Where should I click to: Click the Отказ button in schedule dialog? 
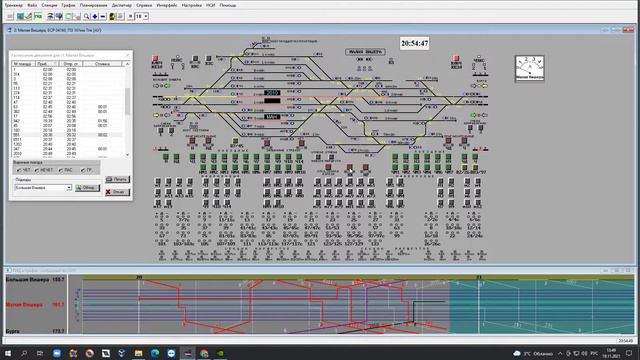(x=118, y=192)
